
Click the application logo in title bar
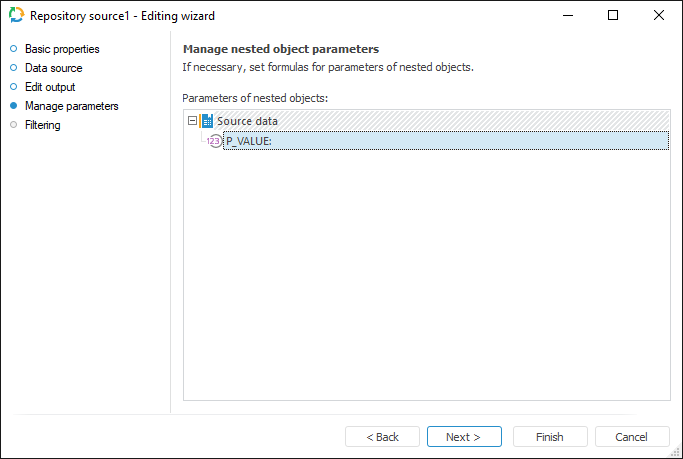pos(16,16)
